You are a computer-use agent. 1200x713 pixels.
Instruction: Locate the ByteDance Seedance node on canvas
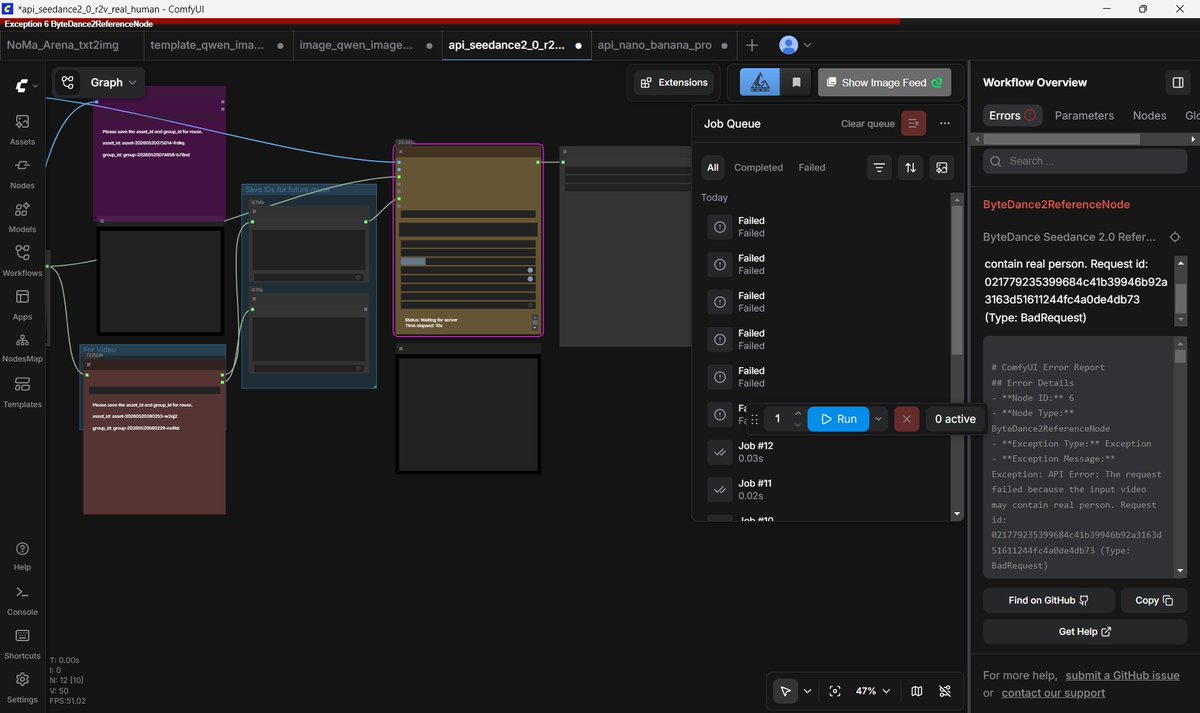pyautogui.click(x=1175, y=237)
